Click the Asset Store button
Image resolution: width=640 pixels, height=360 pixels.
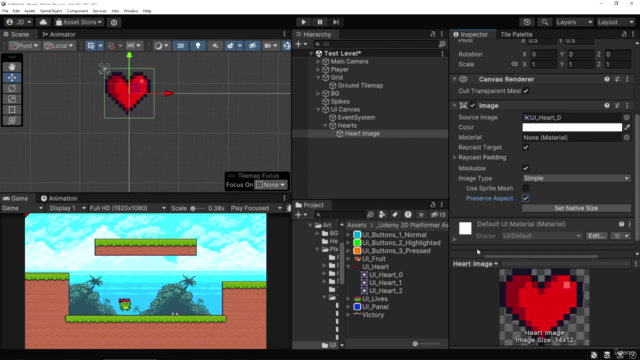coord(78,22)
